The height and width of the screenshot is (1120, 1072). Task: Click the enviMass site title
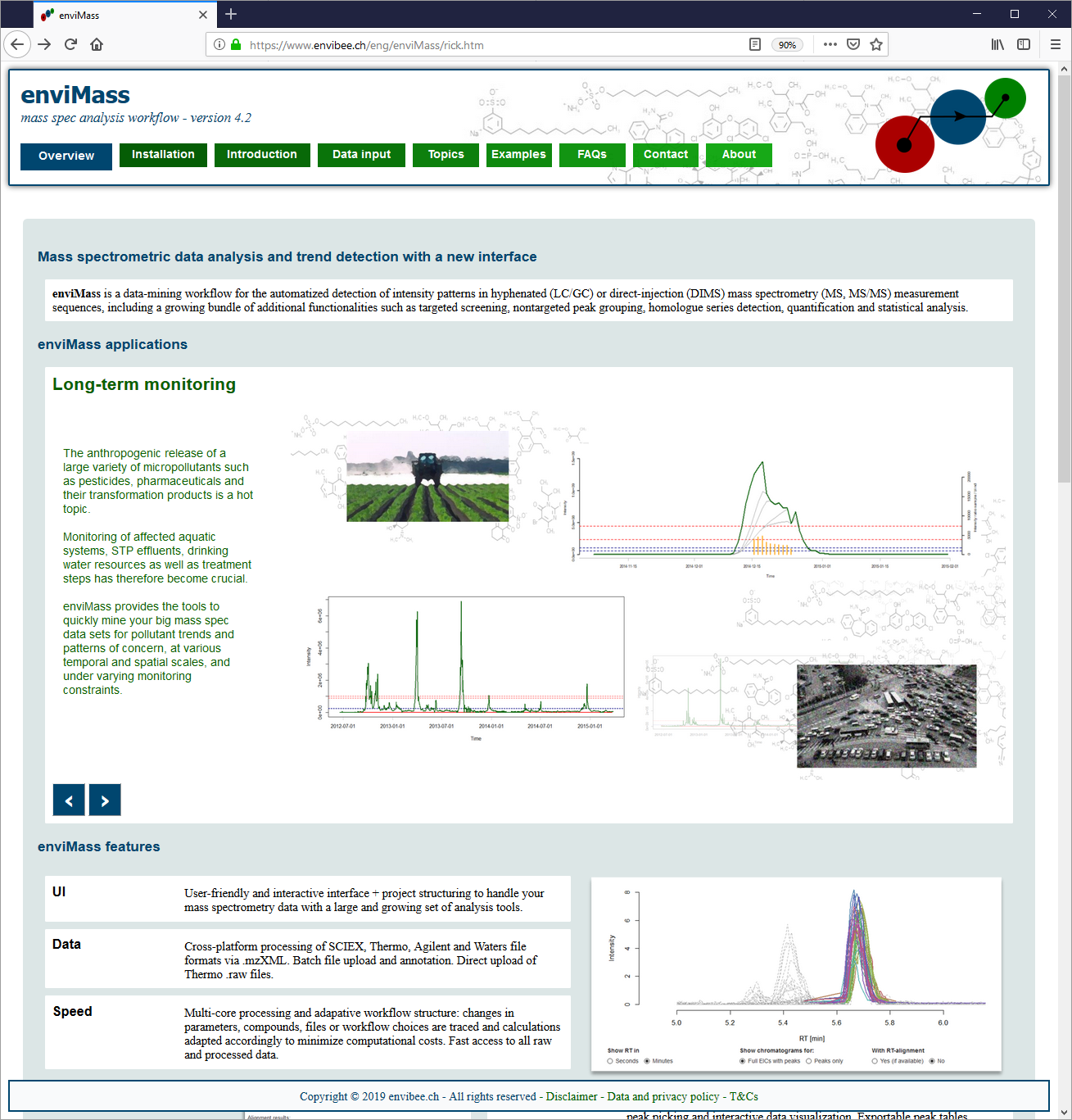pos(75,95)
